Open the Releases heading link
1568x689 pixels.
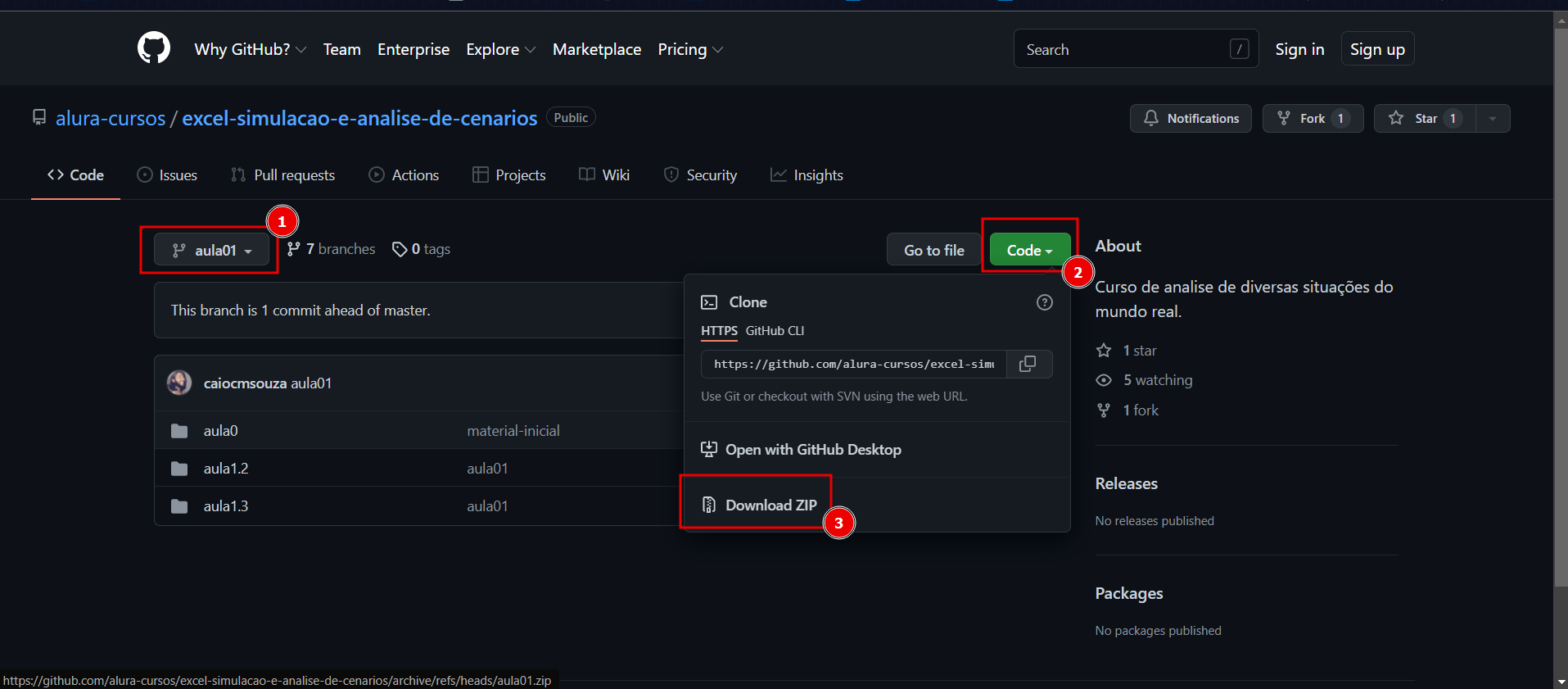pyautogui.click(x=1127, y=483)
